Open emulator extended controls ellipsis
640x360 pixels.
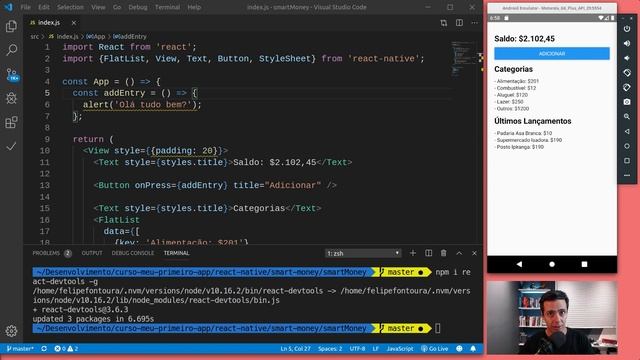pos(627,176)
